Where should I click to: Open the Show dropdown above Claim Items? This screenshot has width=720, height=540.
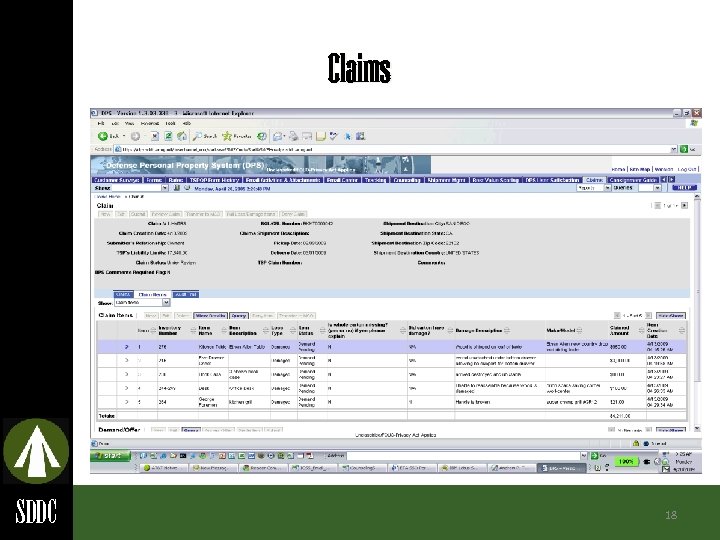[x=166, y=303]
